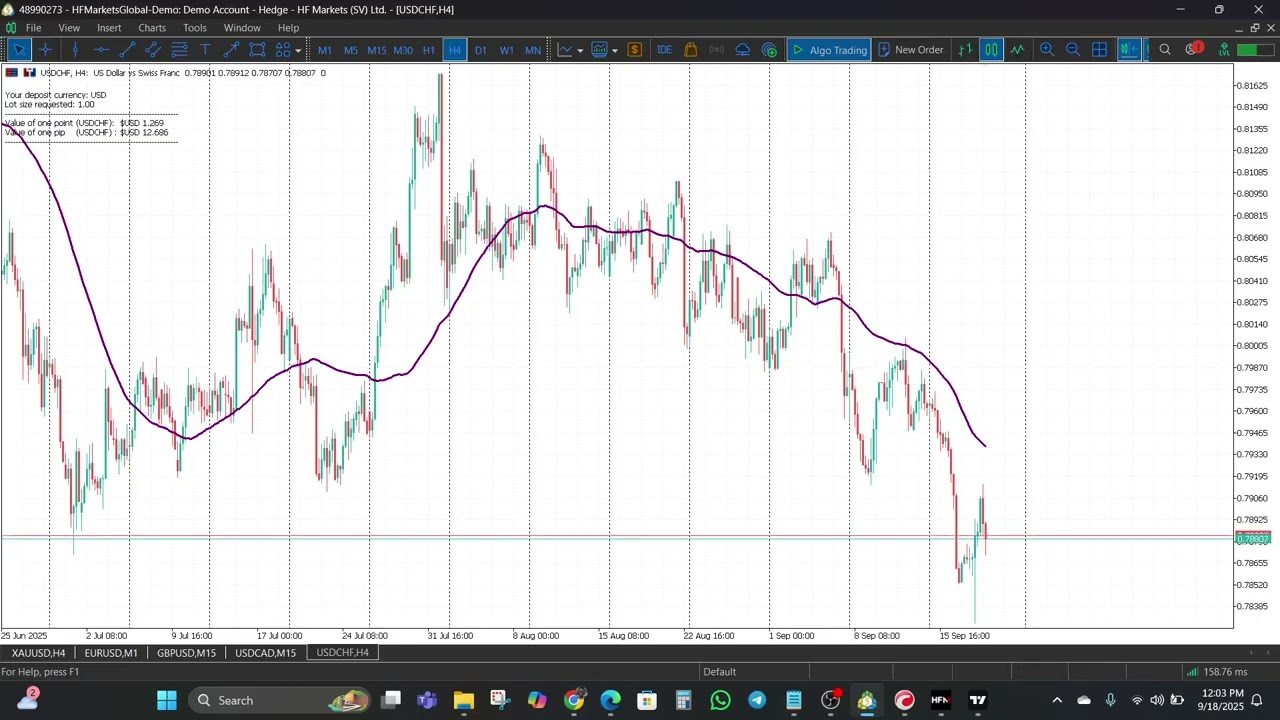Switch to line chart display
The width and height of the screenshot is (1280, 720).
1017,50
